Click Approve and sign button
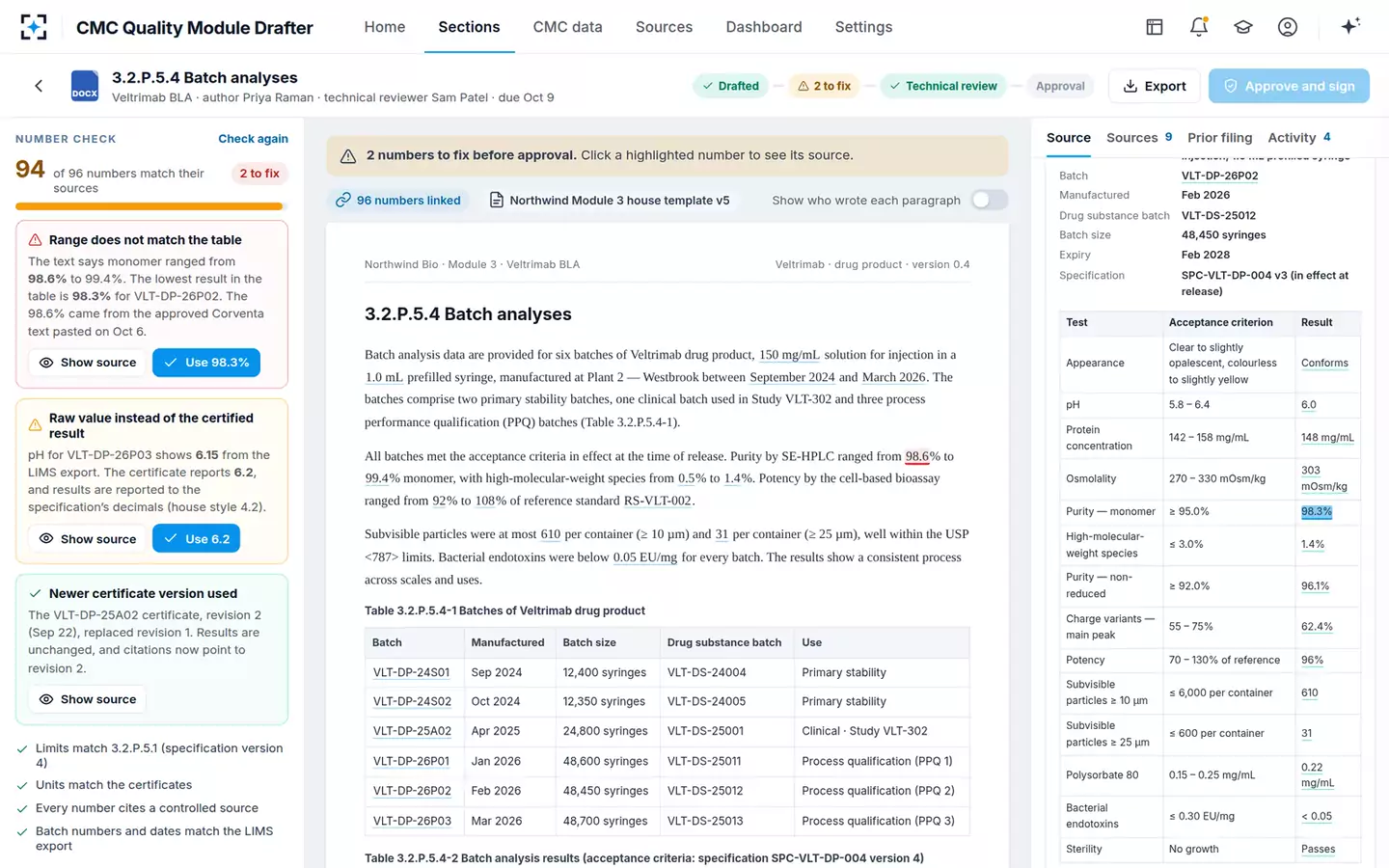The height and width of the screenshot is (868, 1389). click(x=1289, y=86)
